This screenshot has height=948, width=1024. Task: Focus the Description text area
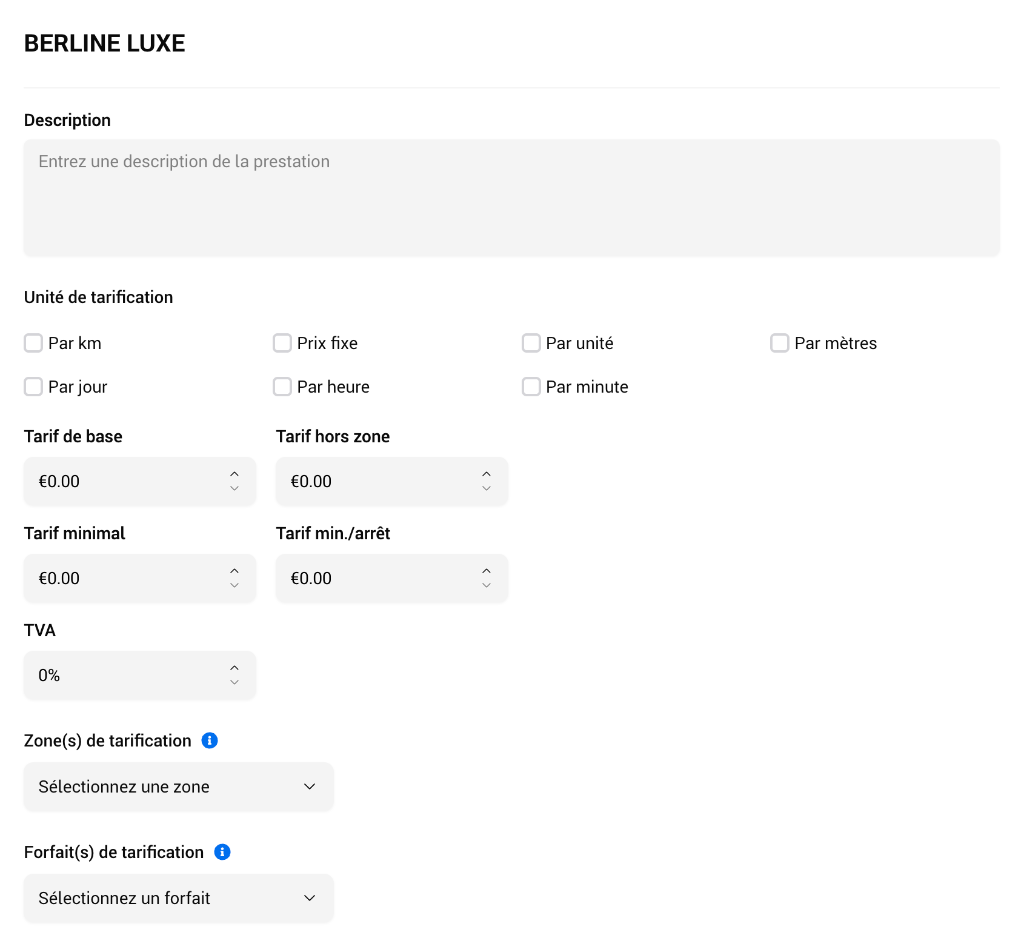pyautogui.click(x=511, y=197)
